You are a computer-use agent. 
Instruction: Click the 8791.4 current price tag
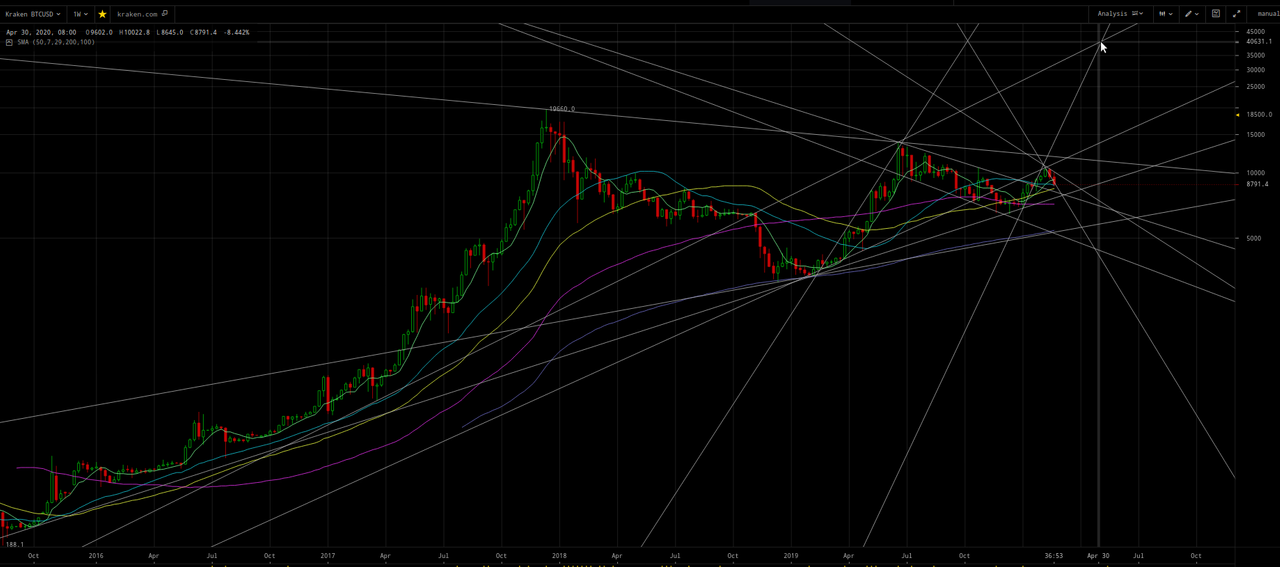(x=1257, y=184)
